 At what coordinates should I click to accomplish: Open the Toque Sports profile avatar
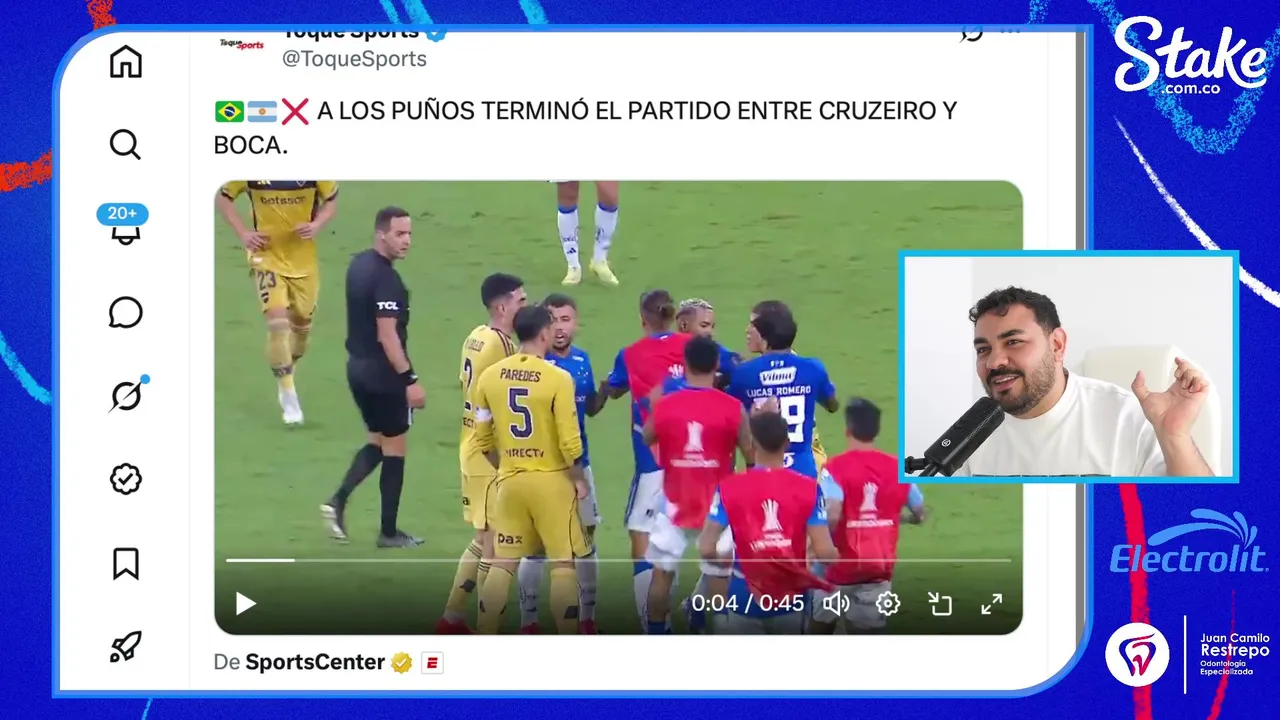(242, 44)
